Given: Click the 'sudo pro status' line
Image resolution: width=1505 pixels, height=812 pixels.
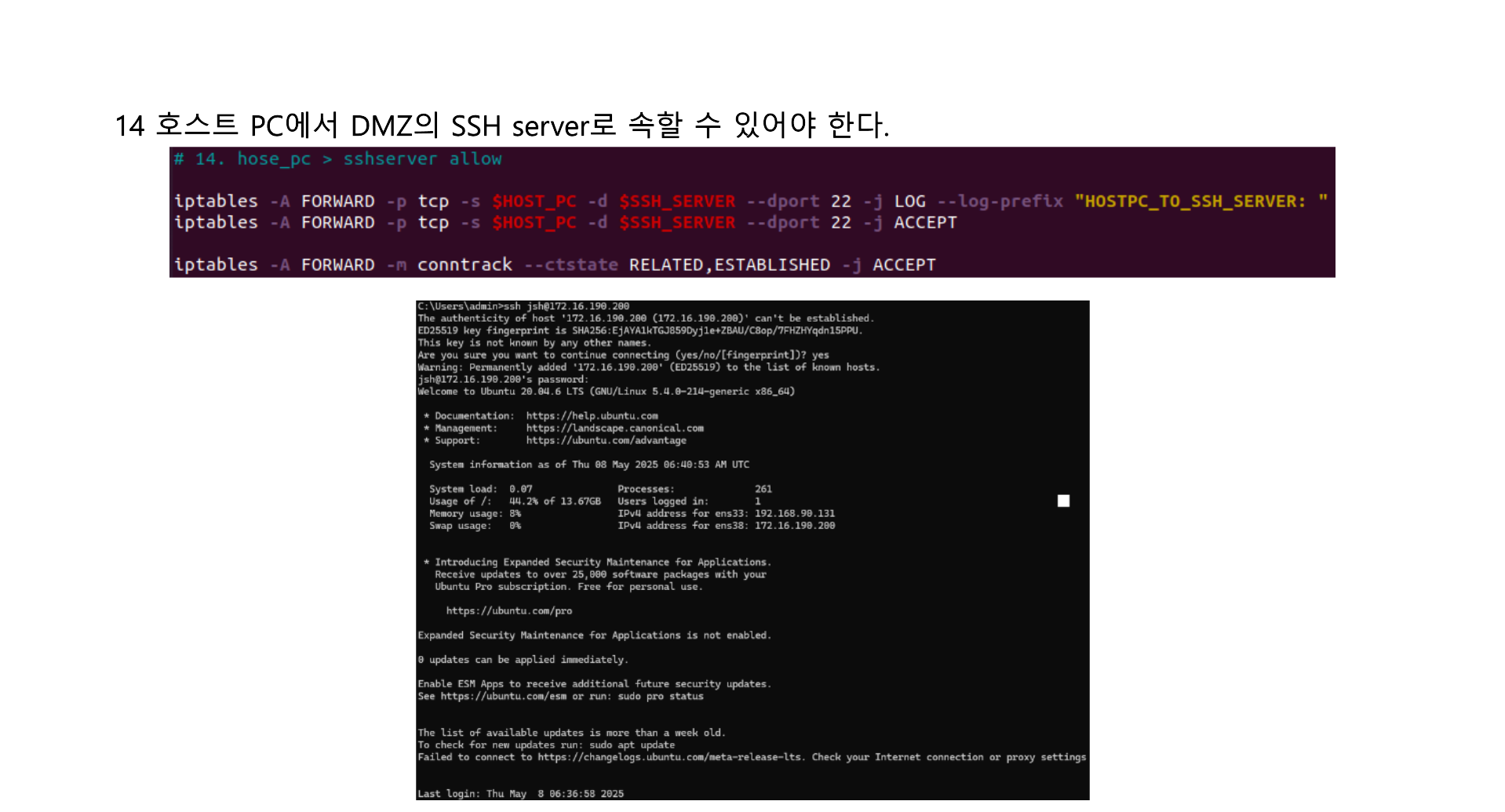Looking at the screenshot, I should (x=560, y=697).
